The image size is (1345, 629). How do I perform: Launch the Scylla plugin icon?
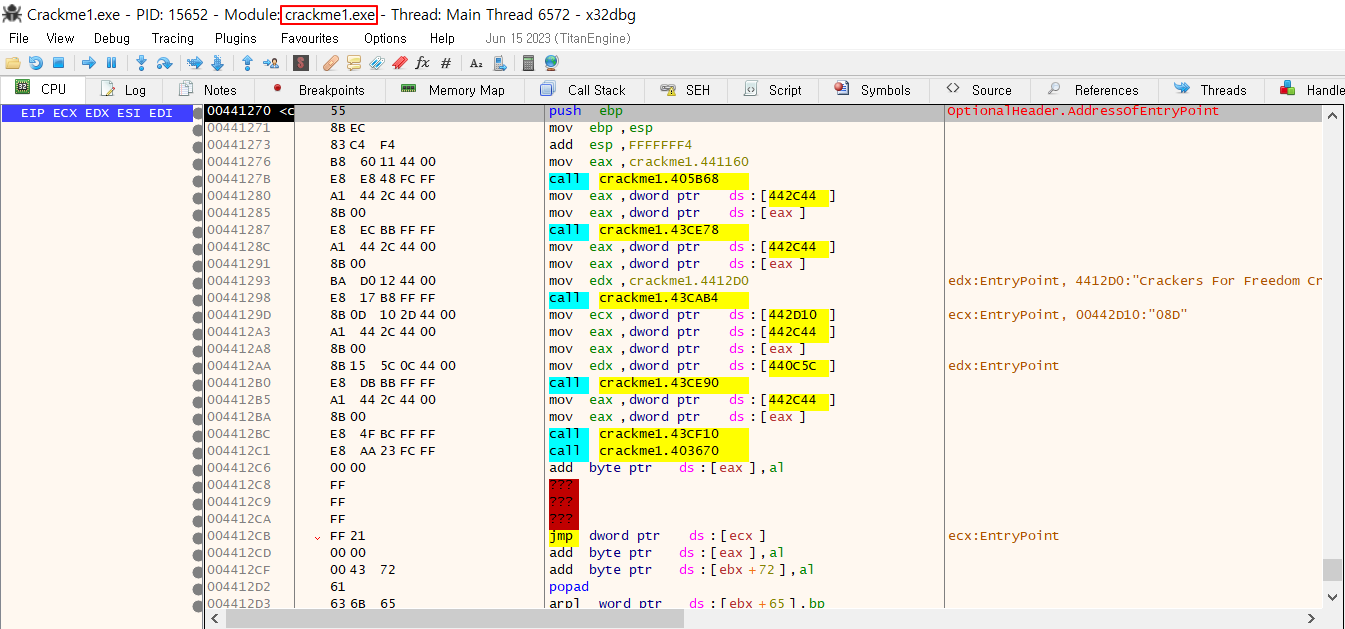click(301, 63)
